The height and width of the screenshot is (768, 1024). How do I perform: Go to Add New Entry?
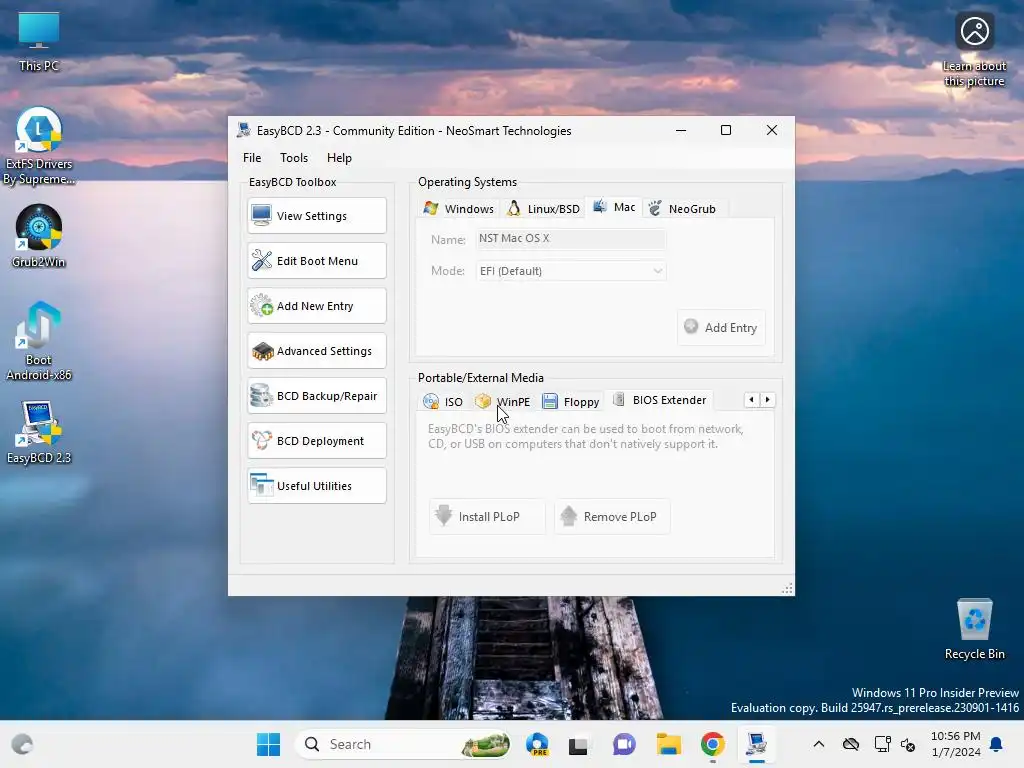pyautogui.click(x=317, y=306)
